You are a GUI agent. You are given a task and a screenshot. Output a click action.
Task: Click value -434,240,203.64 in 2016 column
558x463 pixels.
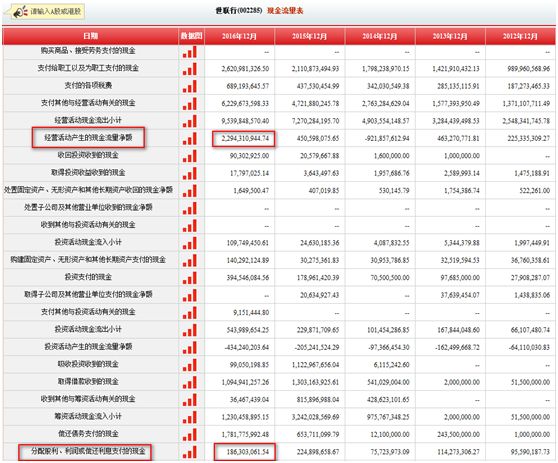coord(247,348)
